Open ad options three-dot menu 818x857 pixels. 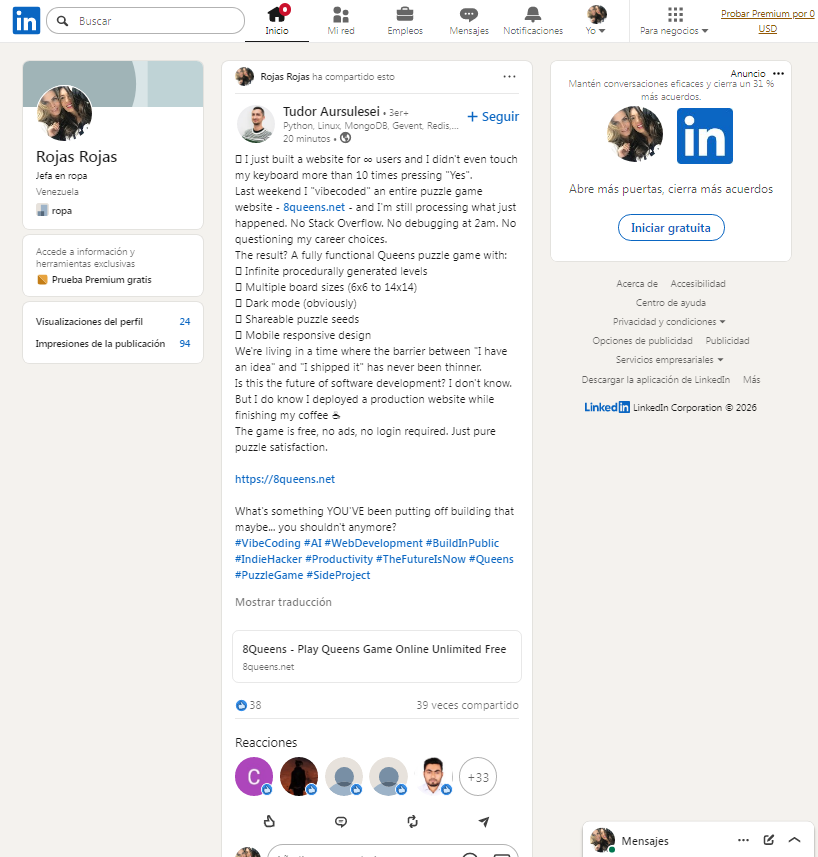tap(779, 73)
